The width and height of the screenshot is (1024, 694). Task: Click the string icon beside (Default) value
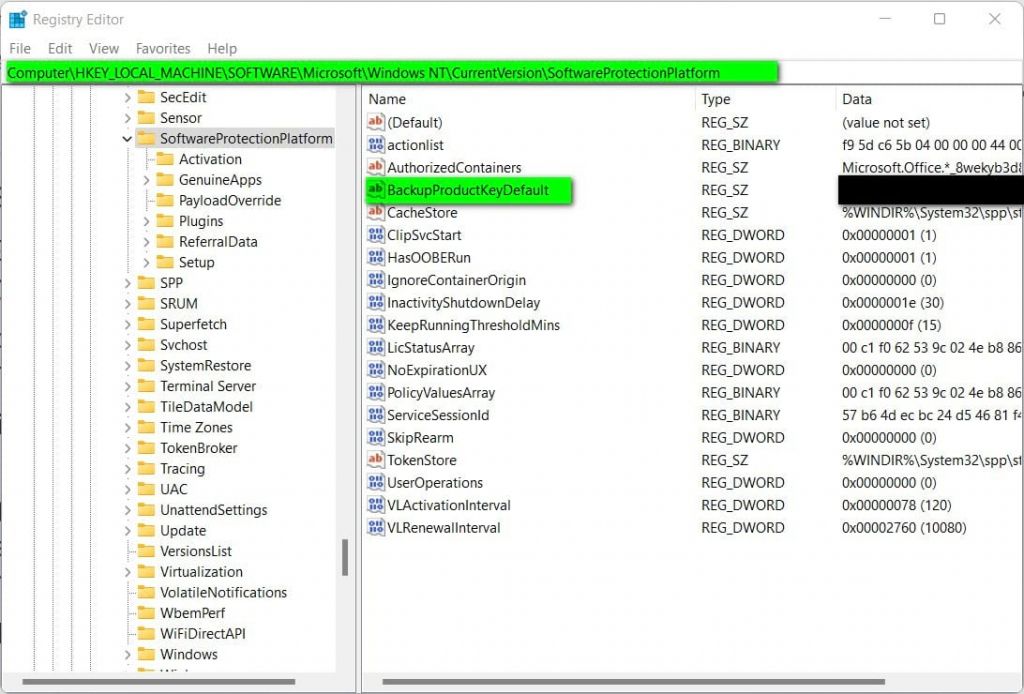(x=376, y=122)
